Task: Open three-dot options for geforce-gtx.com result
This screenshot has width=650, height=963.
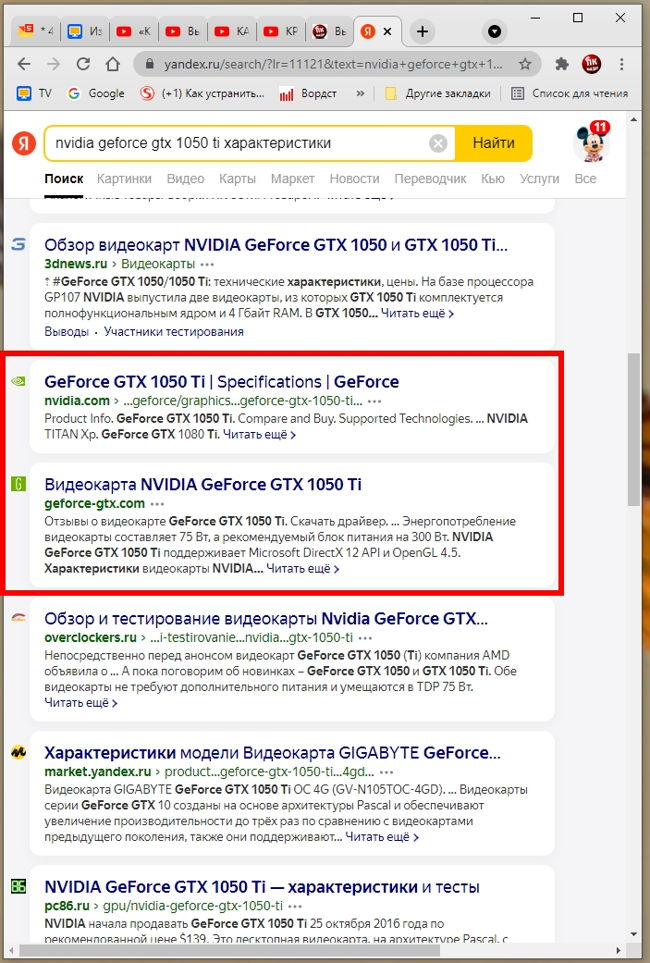Action: (157, 504)
